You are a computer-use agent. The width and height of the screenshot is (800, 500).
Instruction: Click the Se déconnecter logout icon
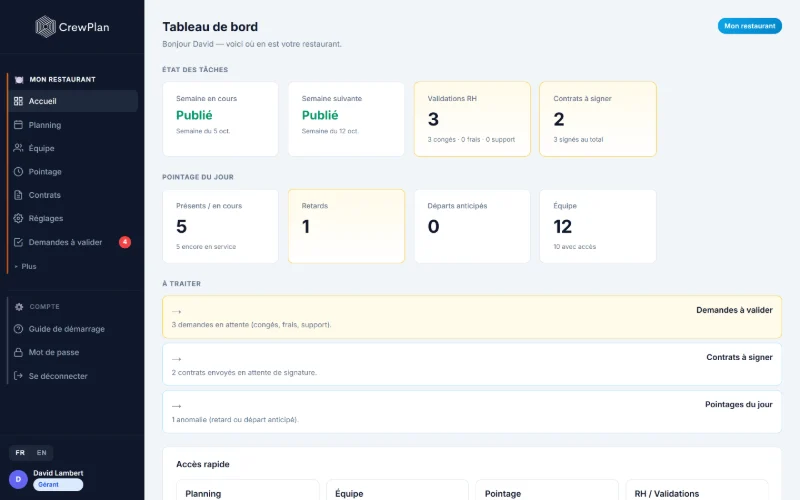[x=18, y=376]
